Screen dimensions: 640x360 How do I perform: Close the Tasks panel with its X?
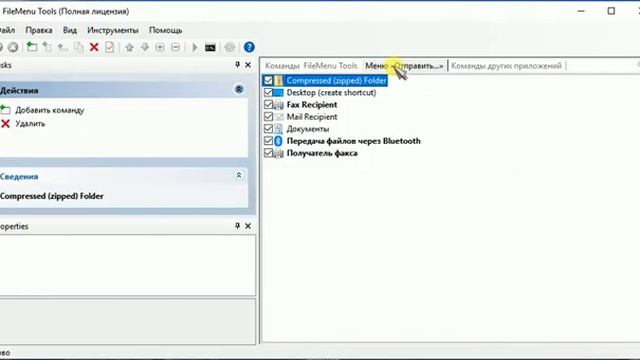tap(248, 64)
